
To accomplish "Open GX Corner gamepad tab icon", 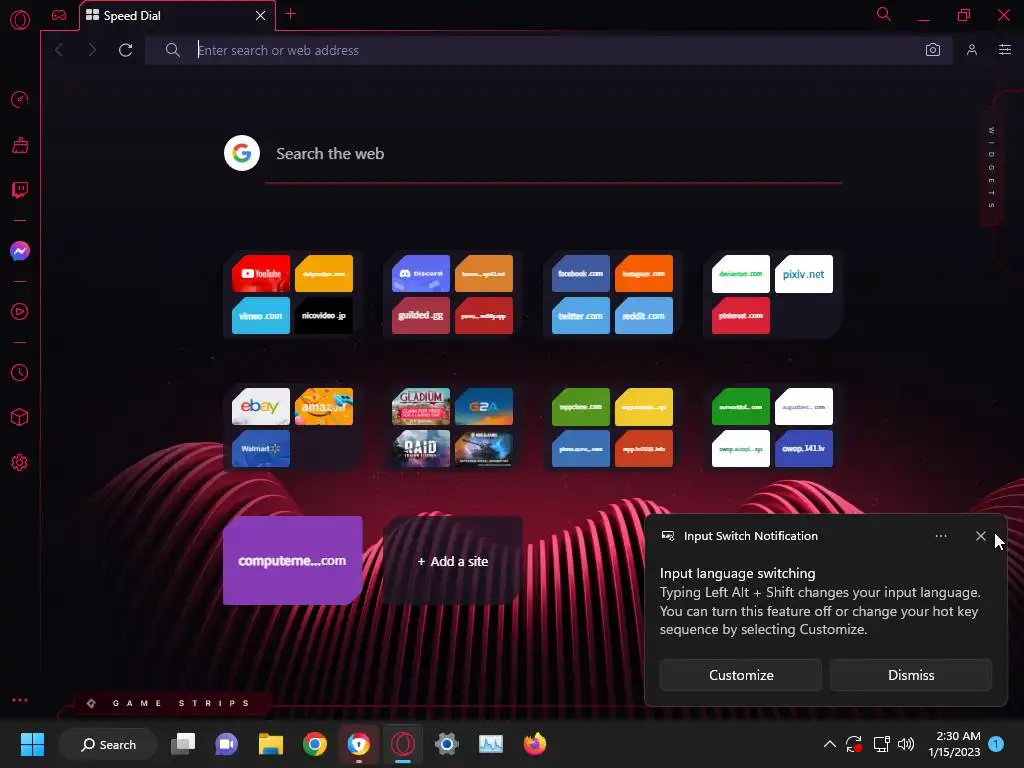I will point(59,15).
